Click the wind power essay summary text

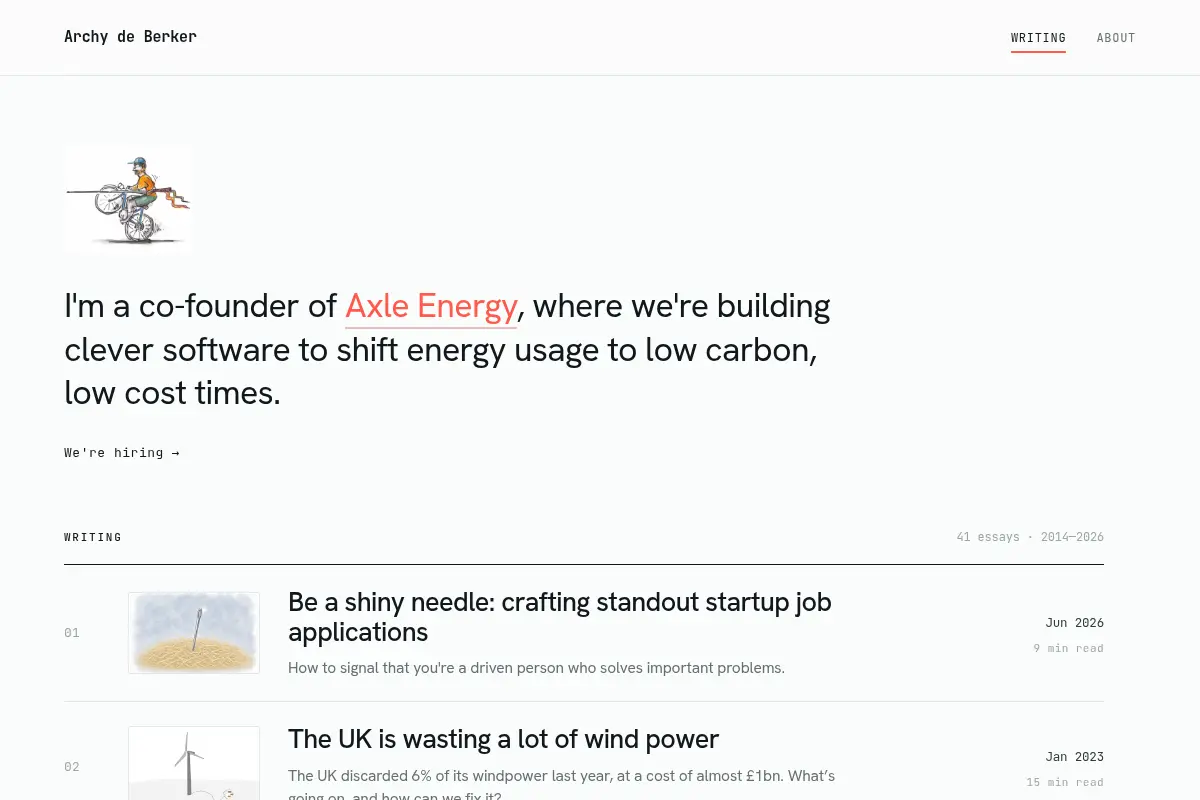pos(561,786)
